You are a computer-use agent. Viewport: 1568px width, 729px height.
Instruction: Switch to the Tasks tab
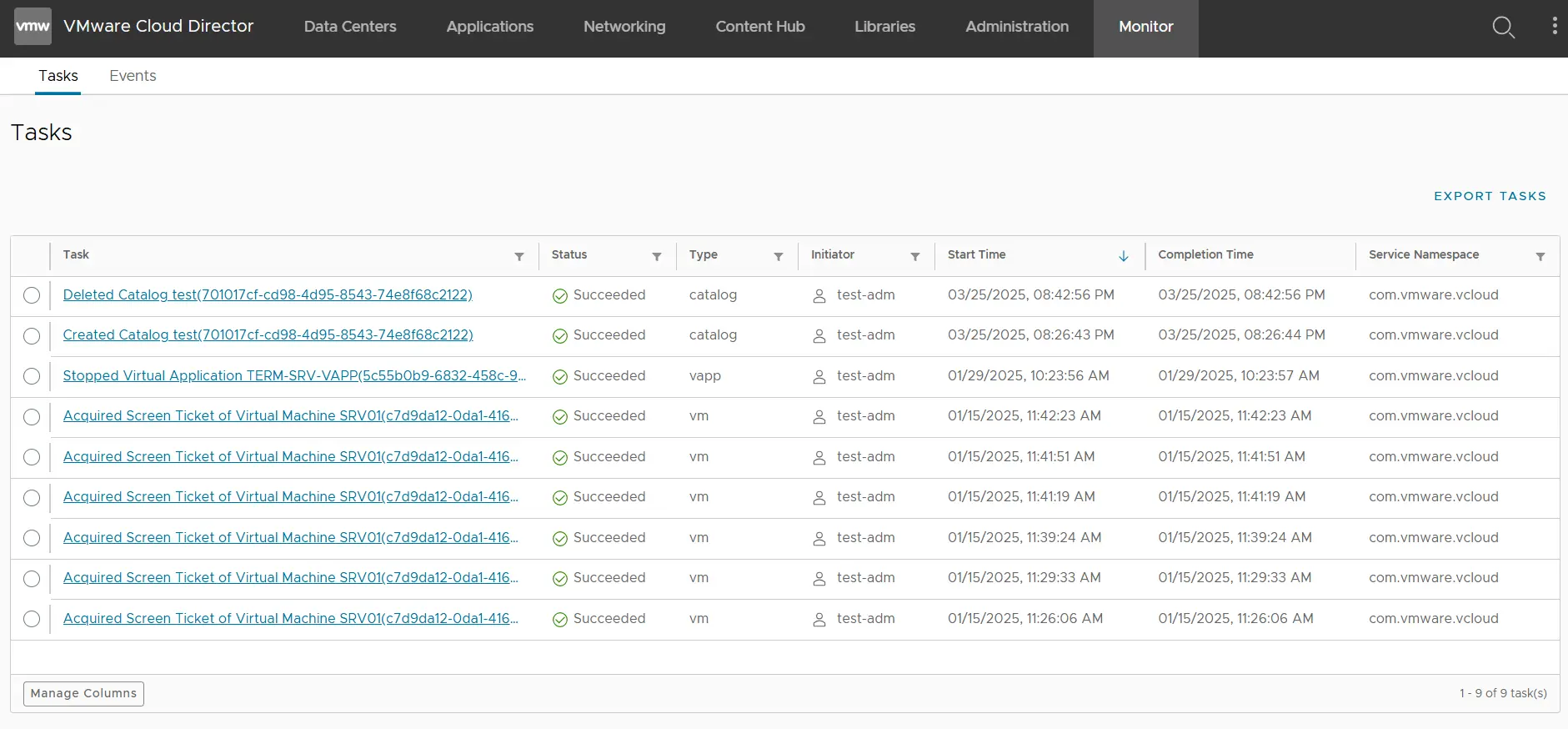point(58,76)
